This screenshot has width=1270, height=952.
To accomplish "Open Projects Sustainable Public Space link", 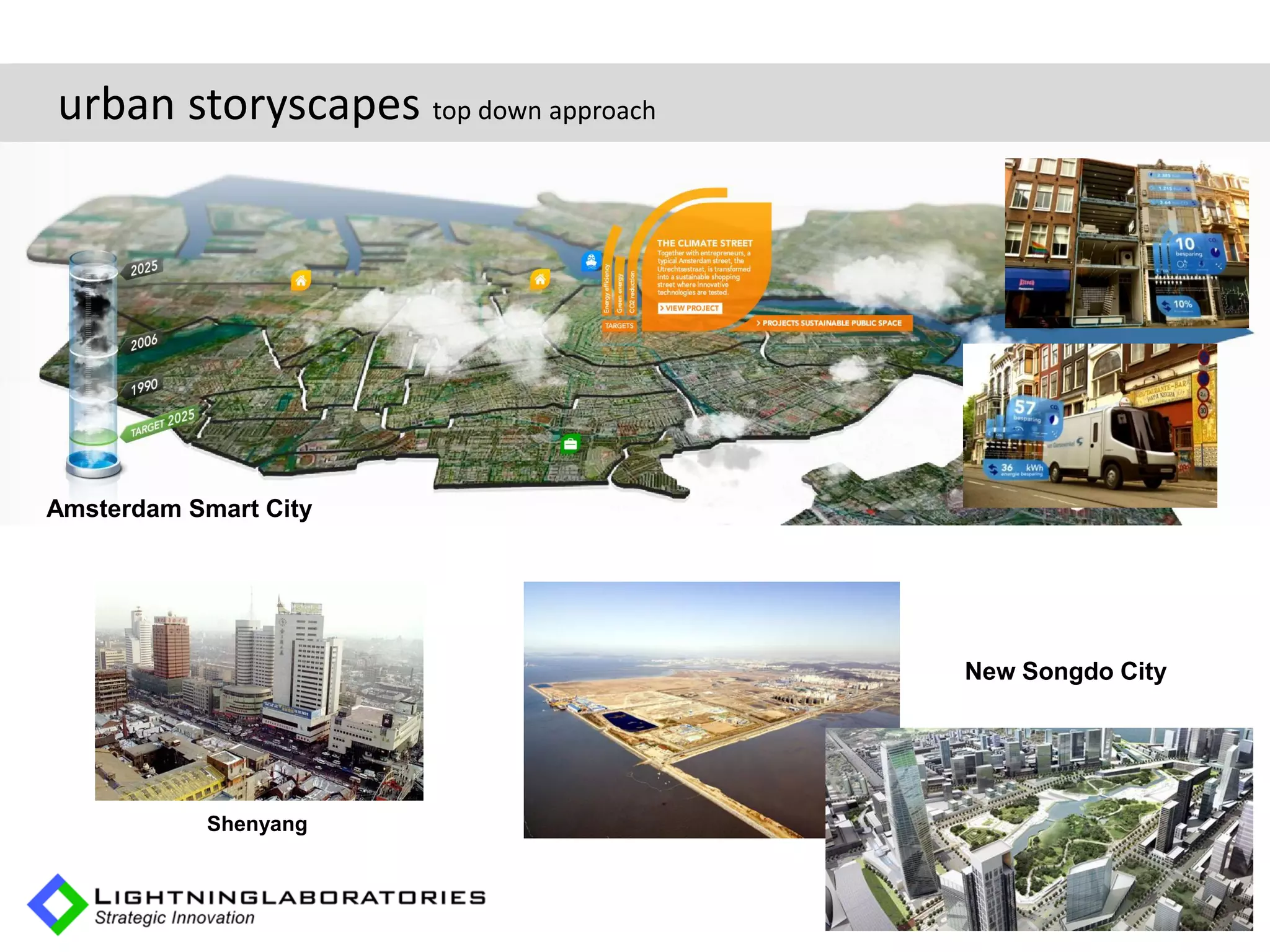I will pos(829,323).
